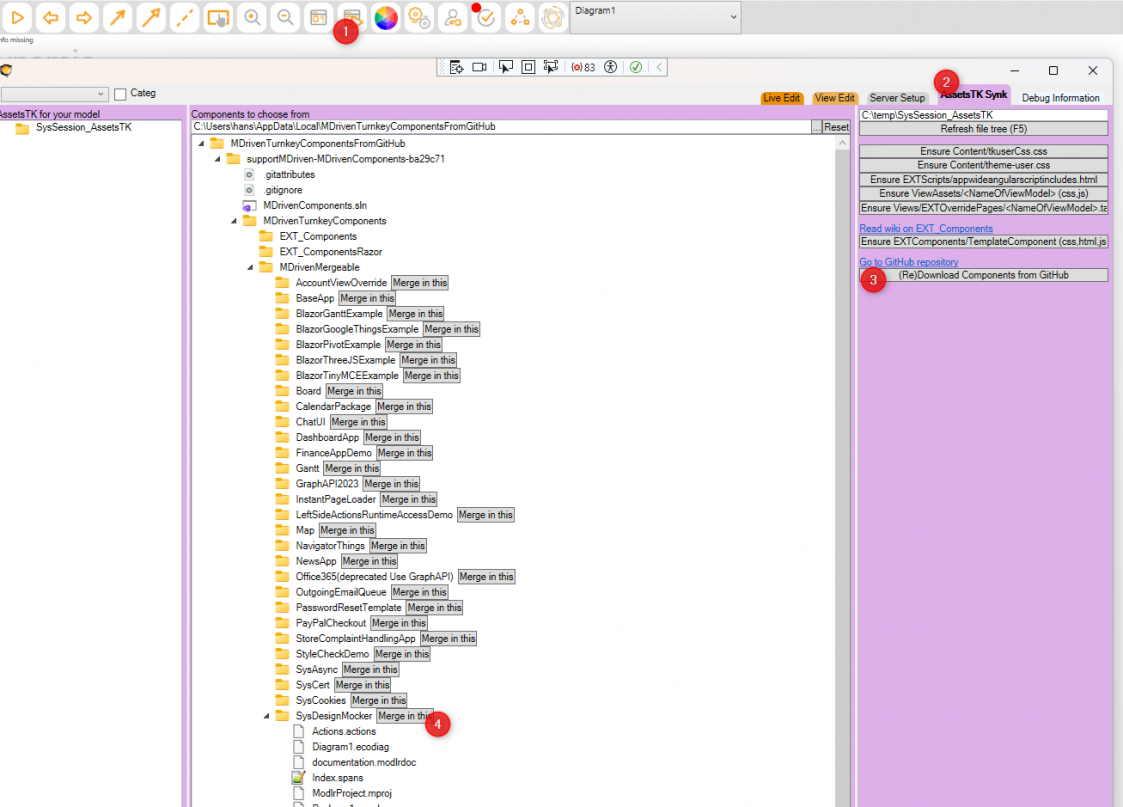
Task: Click the zoom in magnifier icon
Action: pyautogui.click(x=252, y=17)
